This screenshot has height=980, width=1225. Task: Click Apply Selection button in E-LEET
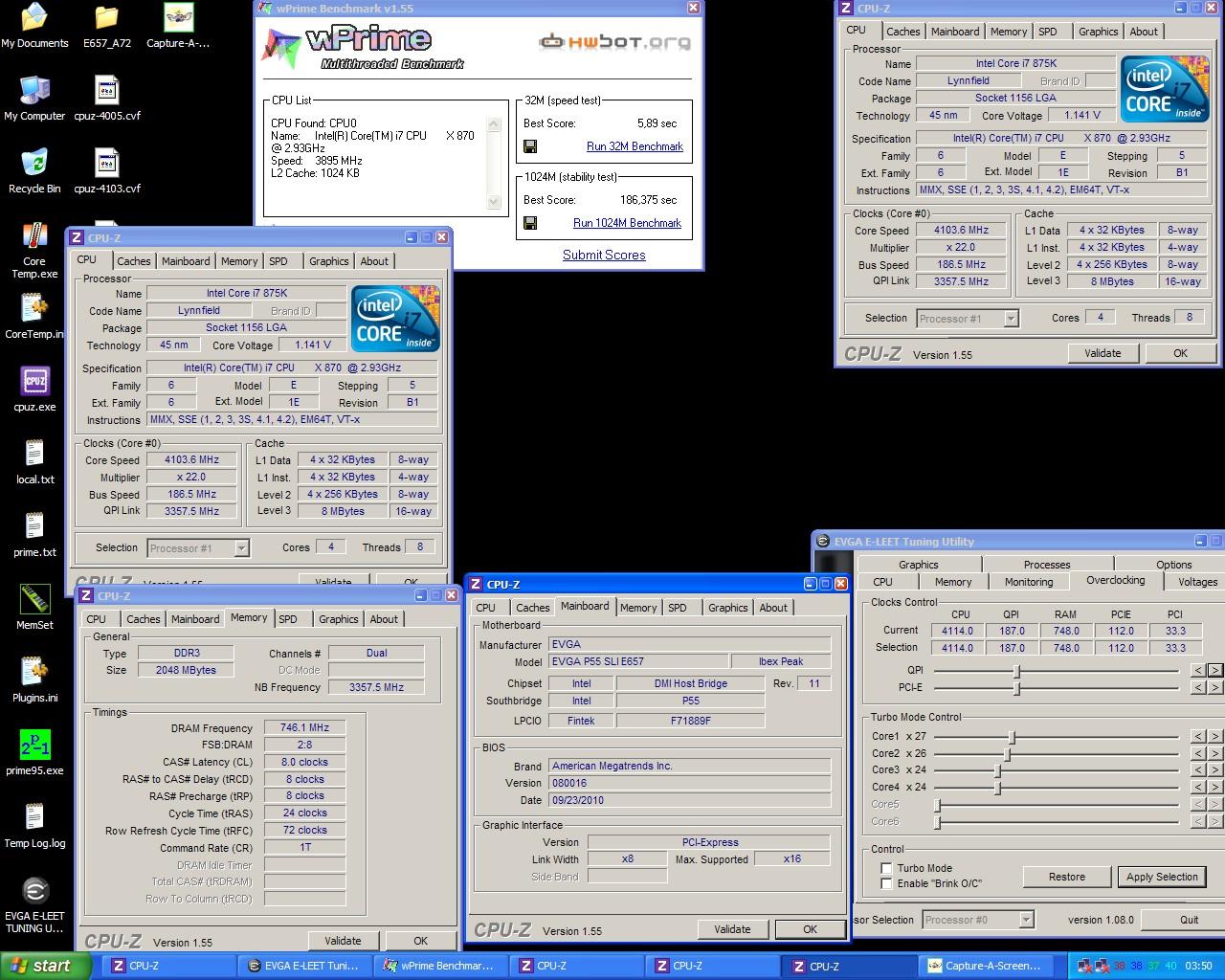(x=1162, y=877)
